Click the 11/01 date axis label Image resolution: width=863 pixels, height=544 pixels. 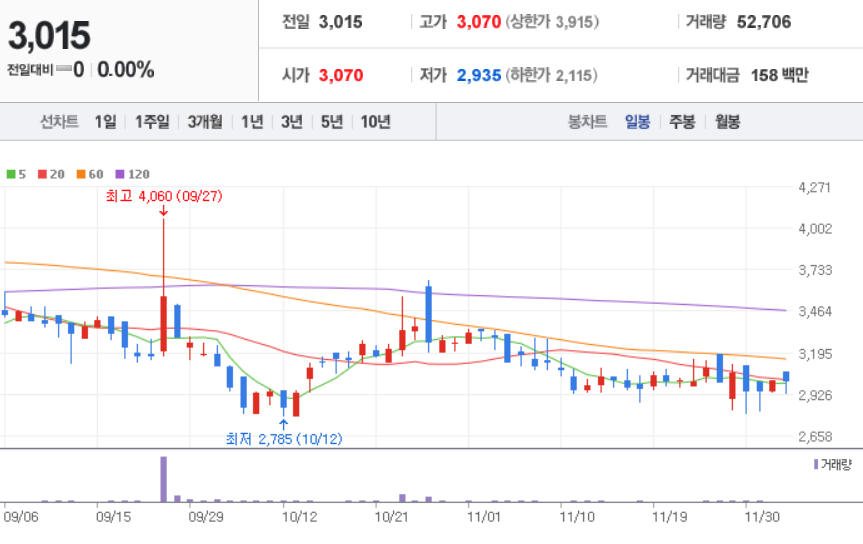(484, 517)
